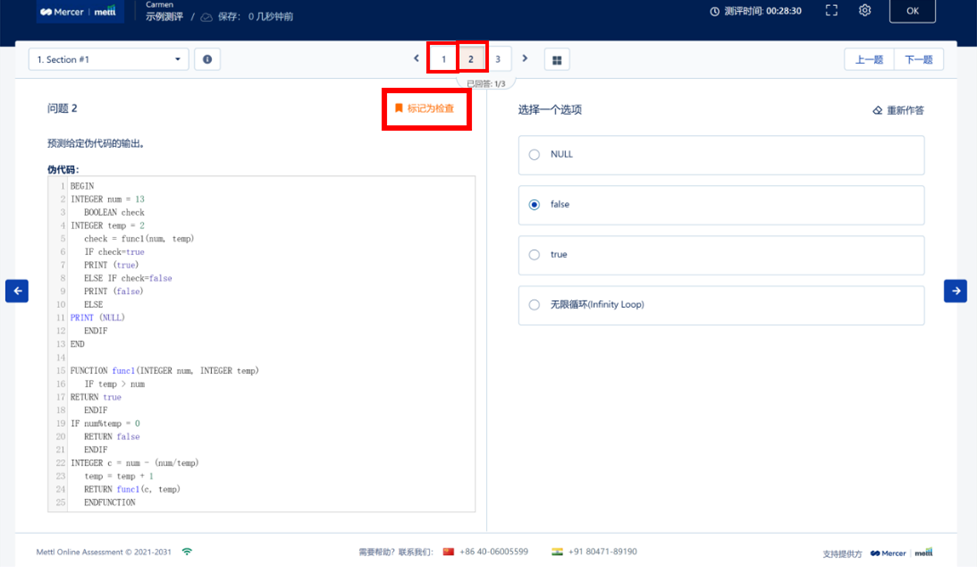Click the fullscreen icon in header
This screenshot has height=567, width=977.
(x=831, y=11)
